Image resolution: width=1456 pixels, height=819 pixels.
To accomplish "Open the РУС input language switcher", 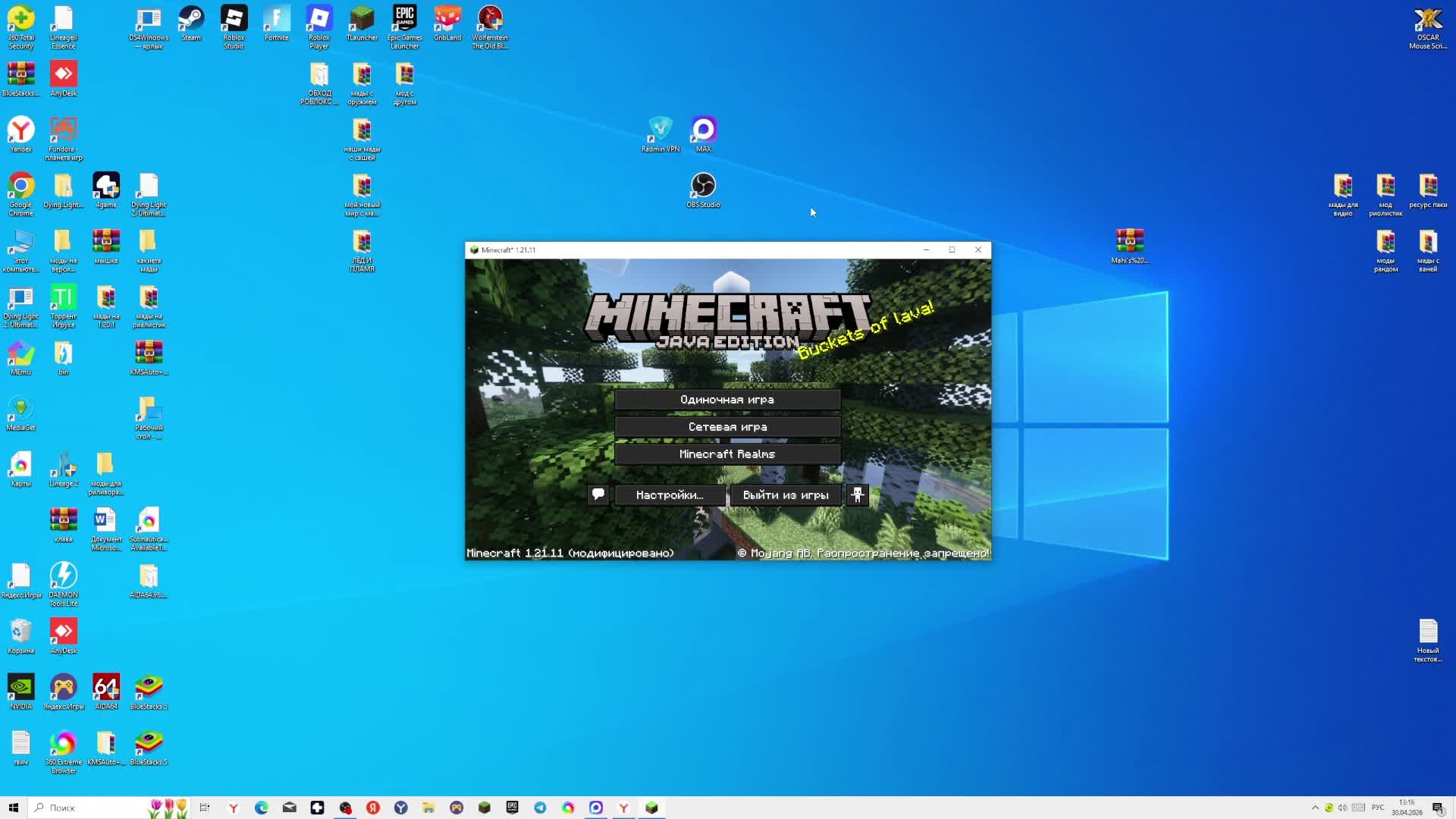I will (x=1378, y=808).
